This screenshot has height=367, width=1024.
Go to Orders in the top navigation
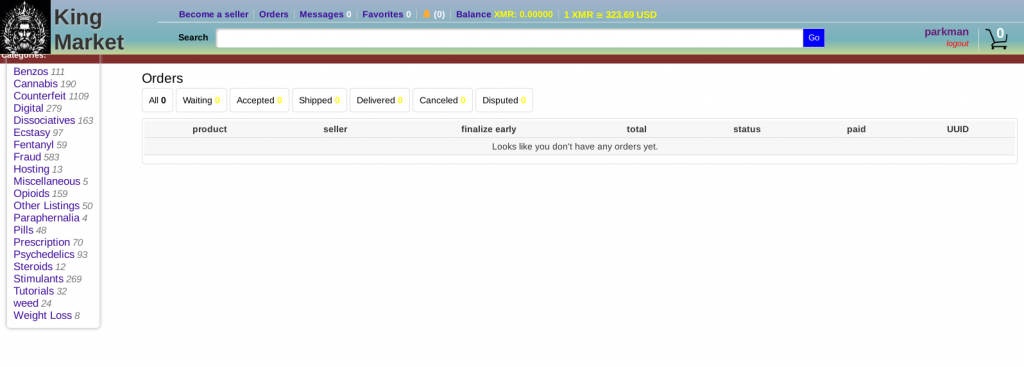coord(274,14)
